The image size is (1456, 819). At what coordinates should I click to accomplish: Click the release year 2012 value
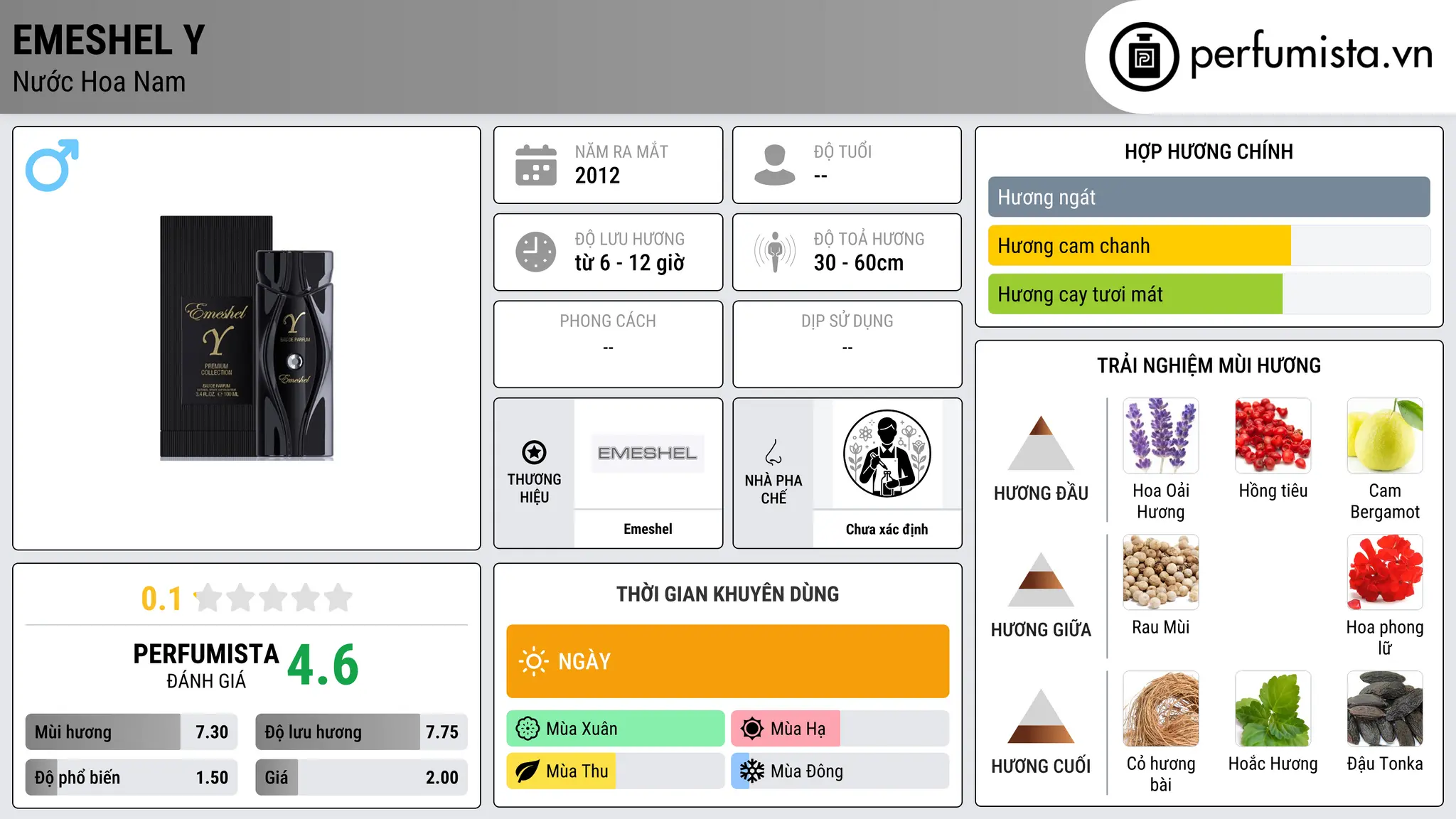click(597, 176)
